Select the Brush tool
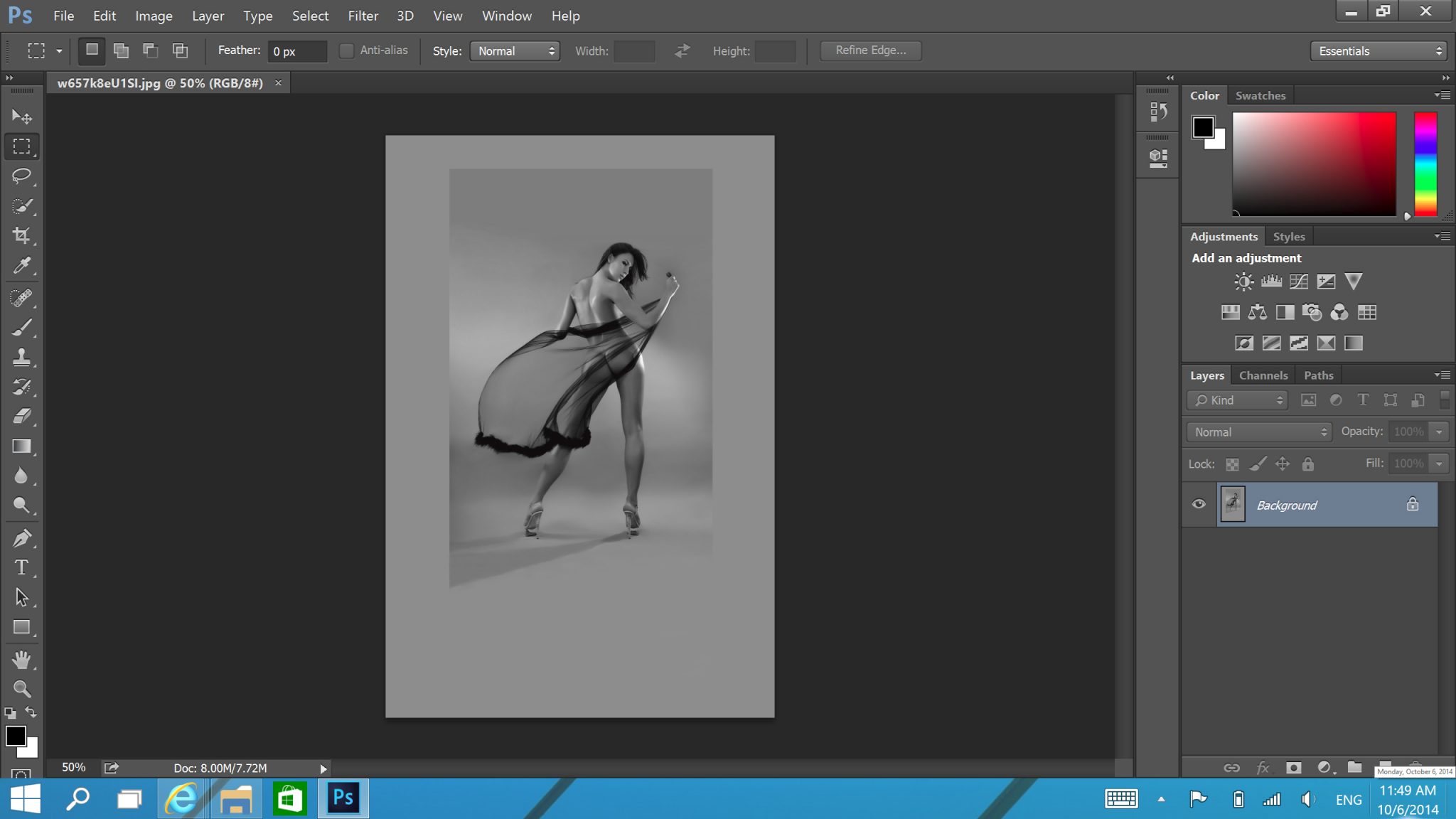 tap(22, 327)
